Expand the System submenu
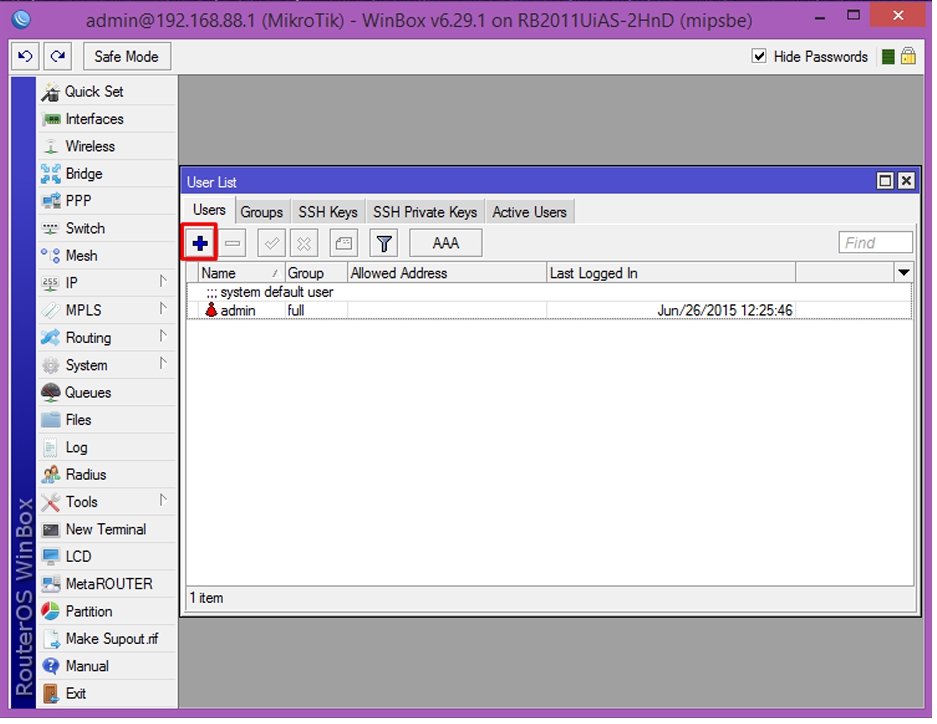Viewport: 937px width, 724px height. point(108,365)
